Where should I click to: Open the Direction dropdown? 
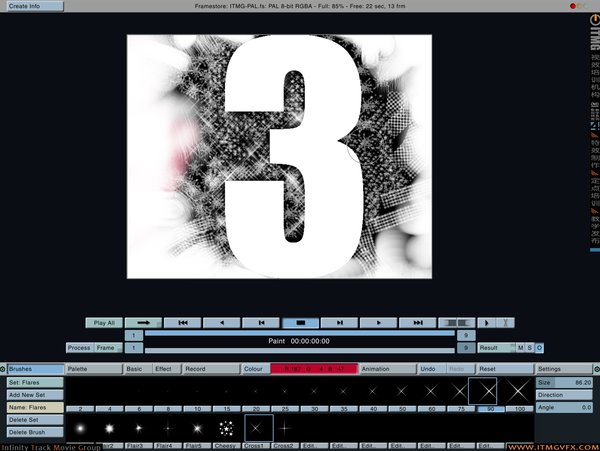click(564, 395)
